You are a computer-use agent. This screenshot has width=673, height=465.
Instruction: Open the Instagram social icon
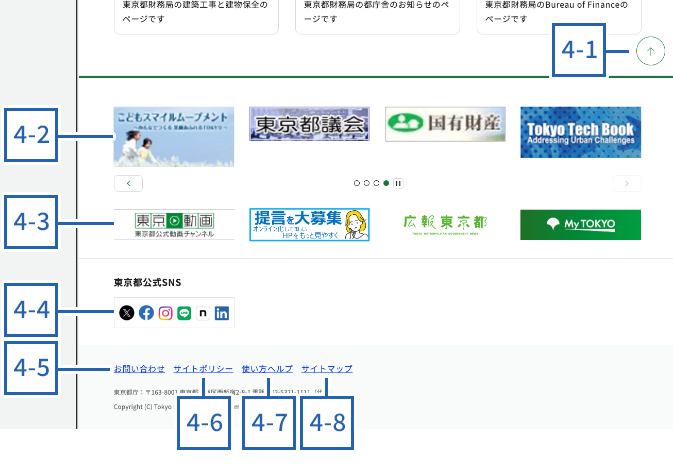coord(165,313)
